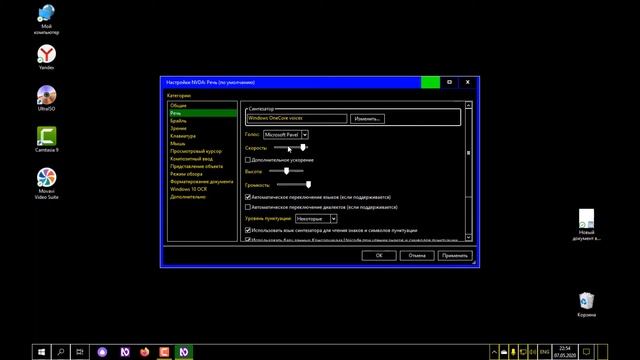Open the Action Center notifications icon
This screenshot has height=360, width=640.
point(587,352)
